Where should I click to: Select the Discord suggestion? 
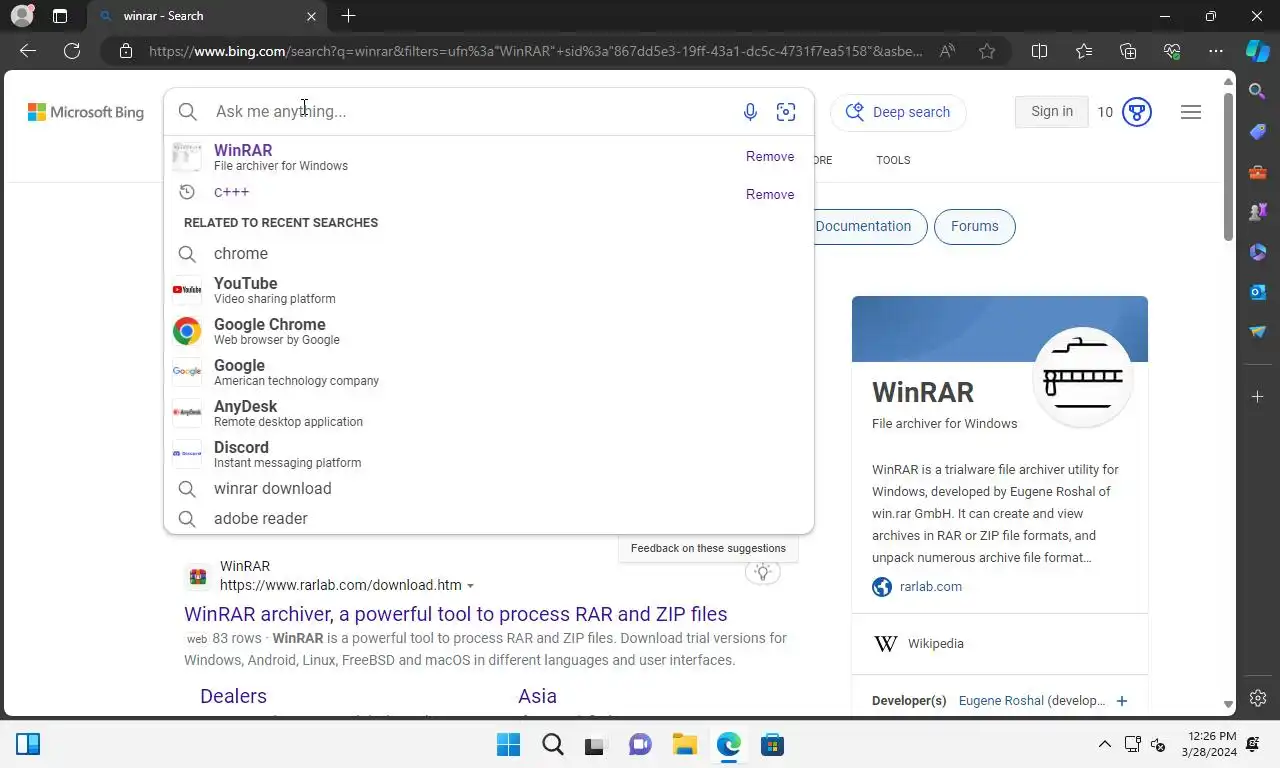pos(489,454)
